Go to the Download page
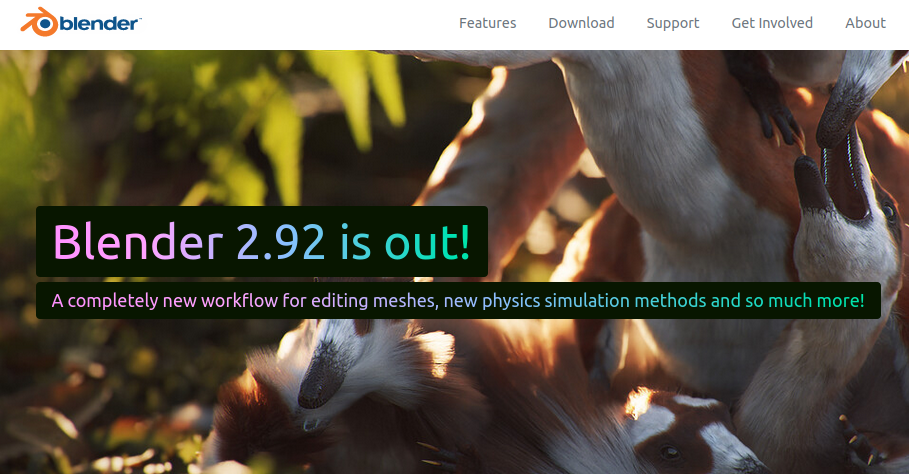Screen dimensions: 909x474 pyautogui.click(x=581, y=23)
